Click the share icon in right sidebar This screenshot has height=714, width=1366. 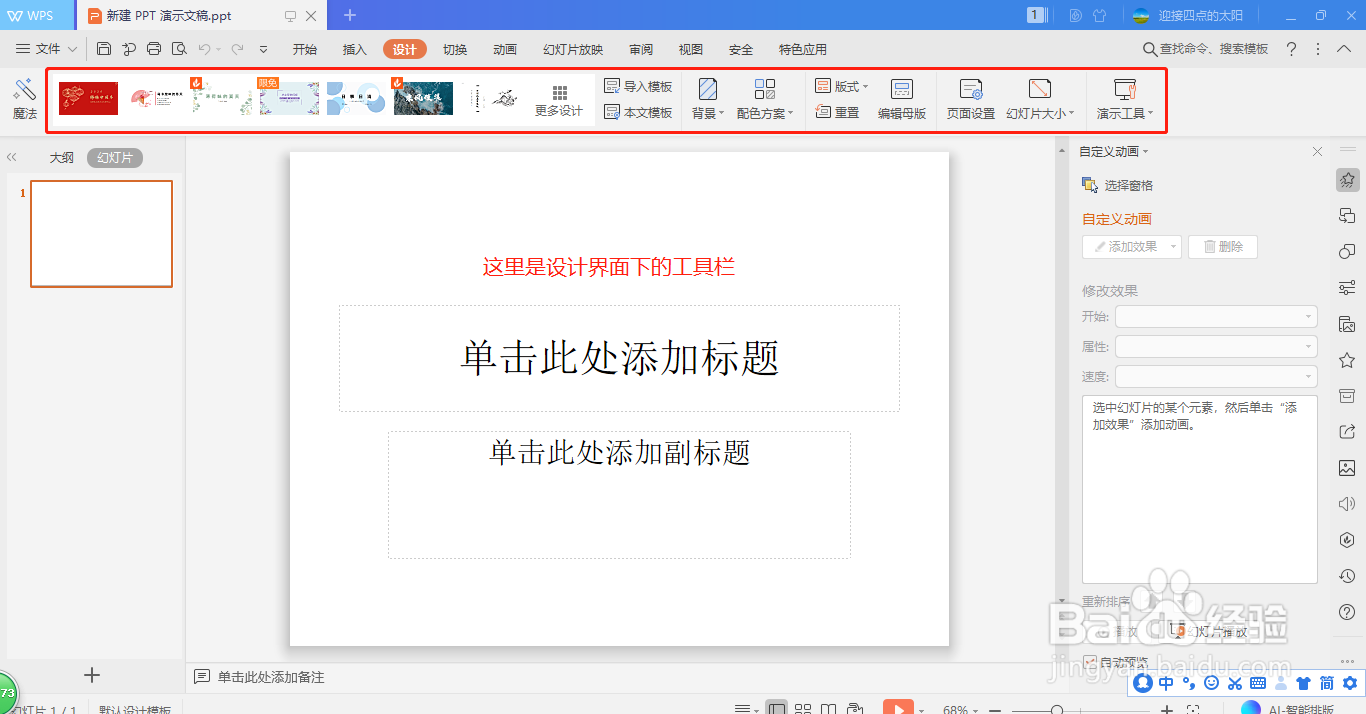click(x=1347, y=432)
